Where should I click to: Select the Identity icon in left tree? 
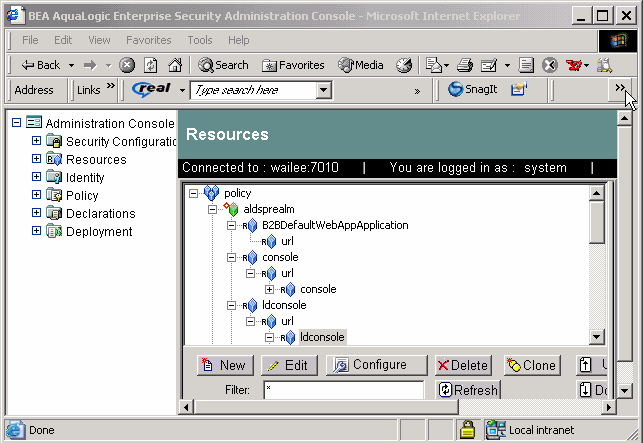coord(54,177)
